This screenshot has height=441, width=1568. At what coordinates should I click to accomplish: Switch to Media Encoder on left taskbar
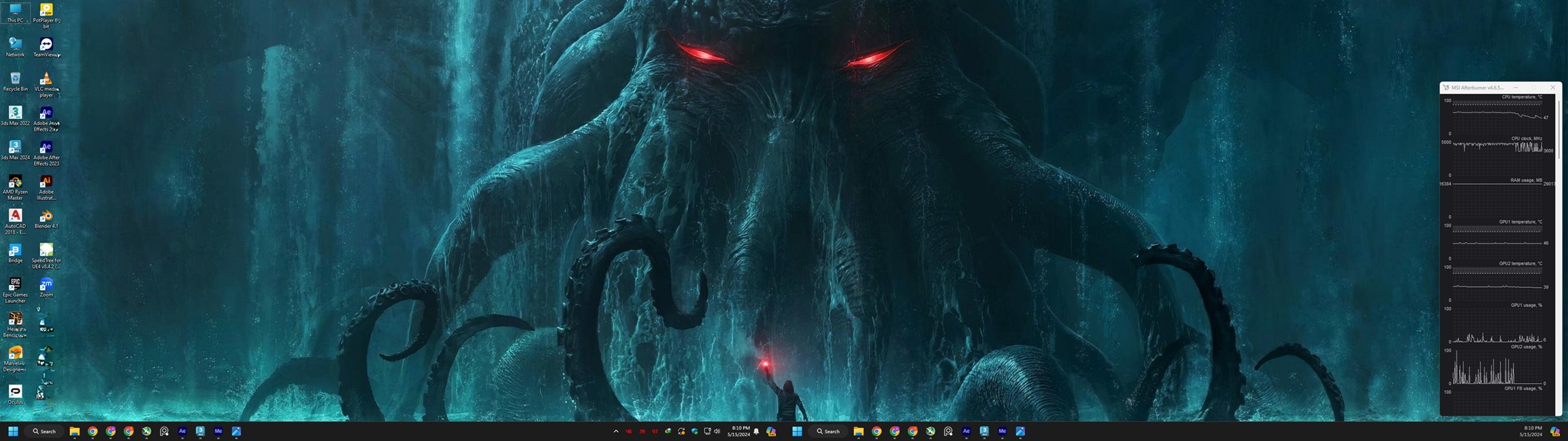(218, 431)
